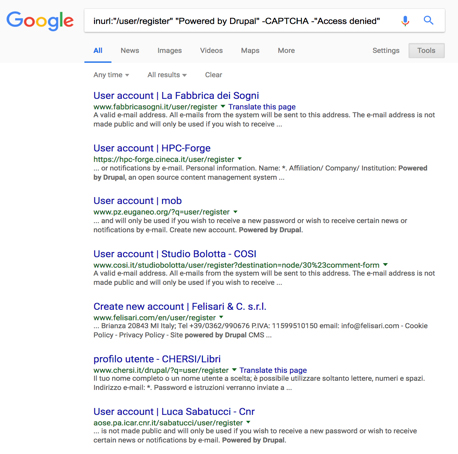The width and height of the screenshot is (458, 454).
Task: Open search Settings
Action: [386, 51]
